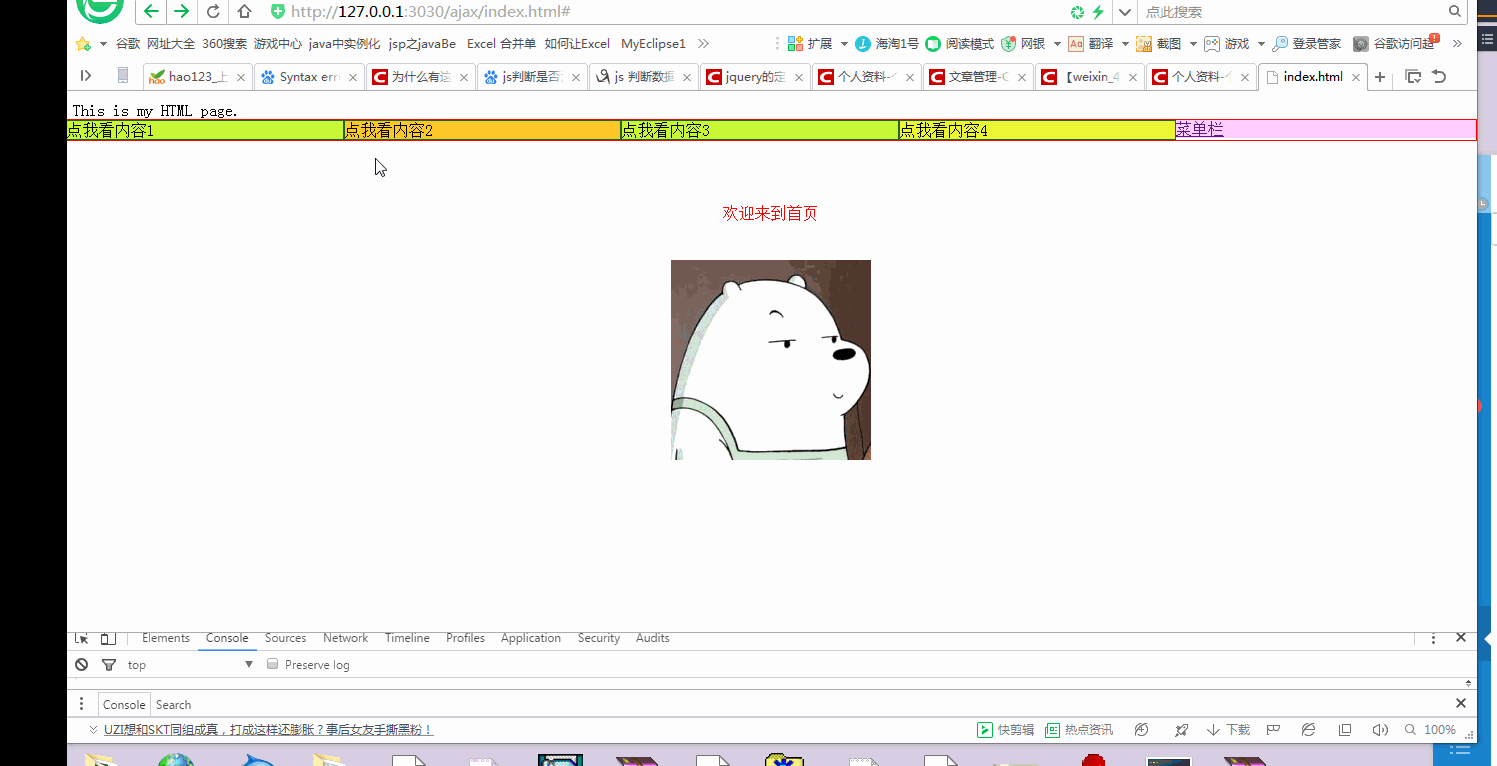The height and width of the screenshot is (766, 1497).
Task: Click the 快剪辑 status bar icon
Action: (x=1006, y=730)
